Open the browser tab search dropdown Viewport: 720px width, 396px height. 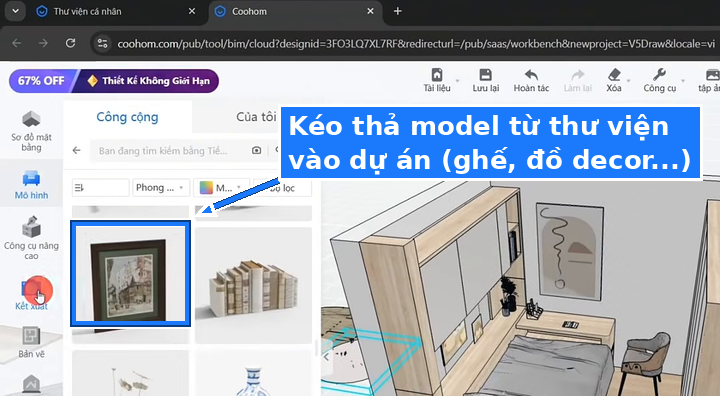pyautogui.click(x=15, y=11)
